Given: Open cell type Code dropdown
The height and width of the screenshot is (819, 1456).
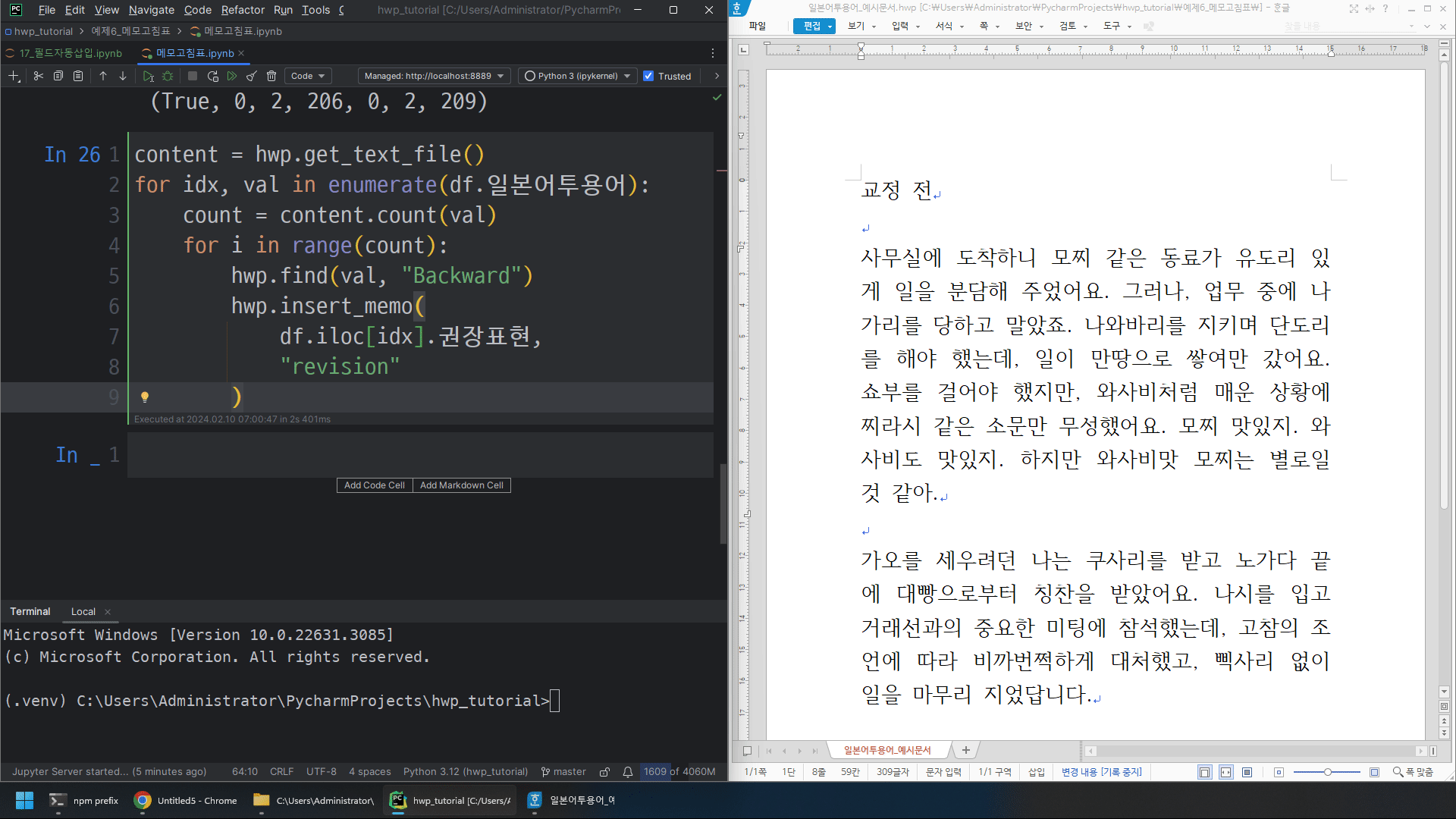Looking at the screenshot, I should (308, 76).
